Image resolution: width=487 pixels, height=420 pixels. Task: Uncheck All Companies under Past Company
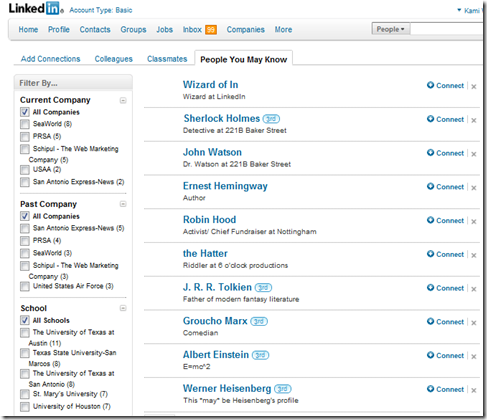[x=25, y=216]
